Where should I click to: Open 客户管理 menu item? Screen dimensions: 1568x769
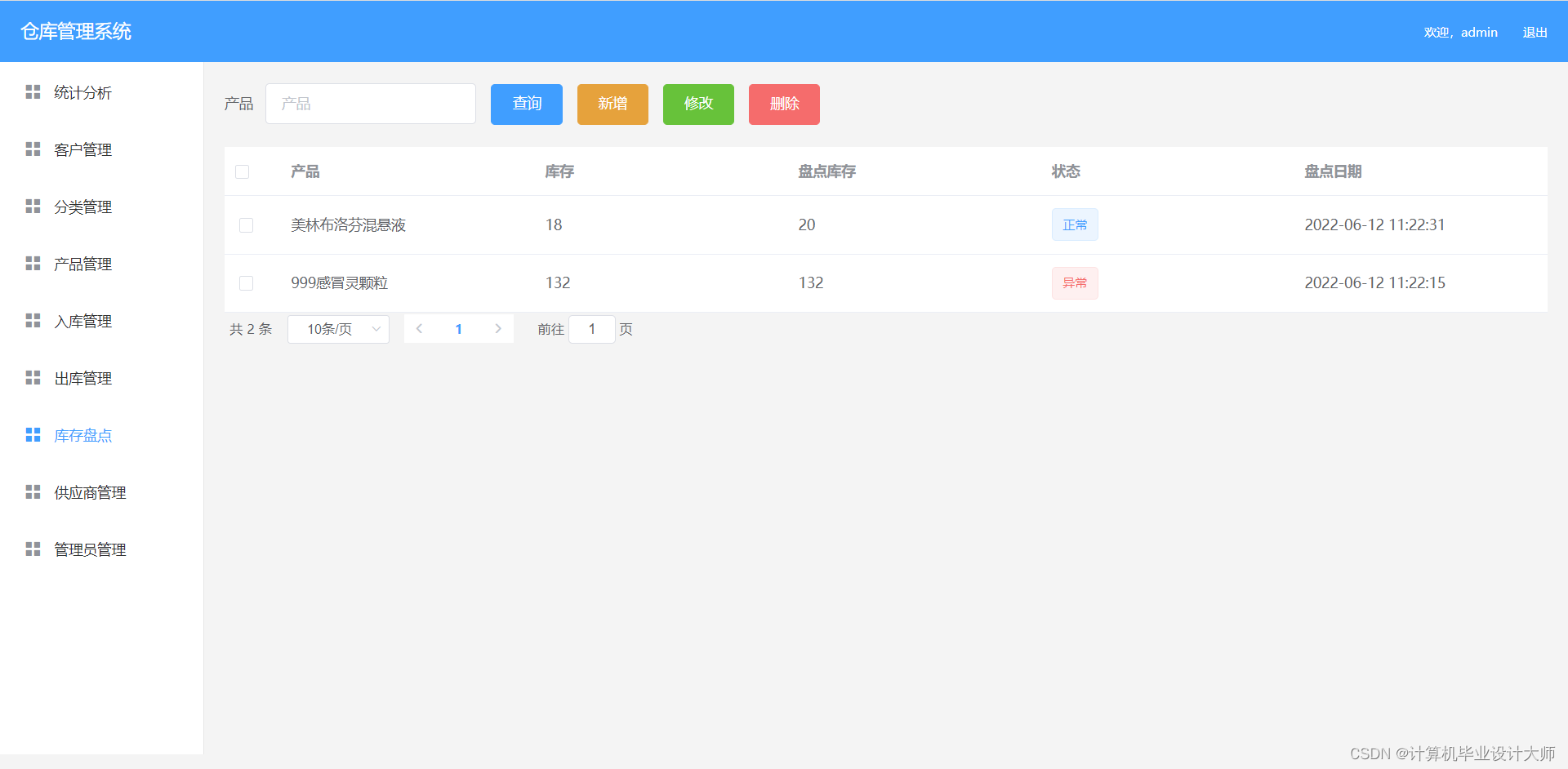101,149
